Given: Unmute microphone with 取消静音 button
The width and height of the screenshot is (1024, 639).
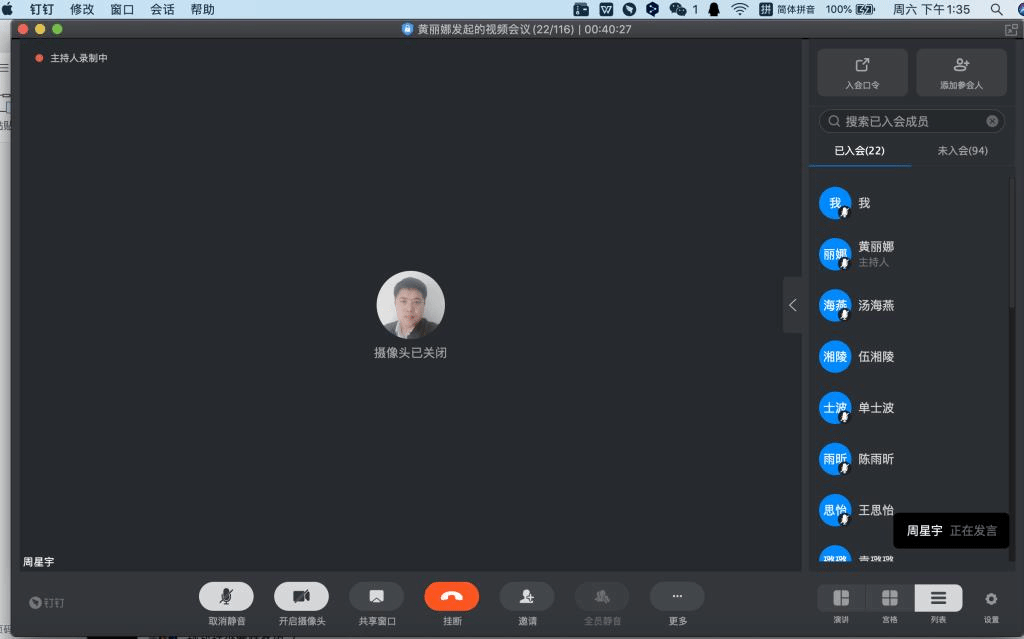Looking at the screenshot, I should point(226,597).
